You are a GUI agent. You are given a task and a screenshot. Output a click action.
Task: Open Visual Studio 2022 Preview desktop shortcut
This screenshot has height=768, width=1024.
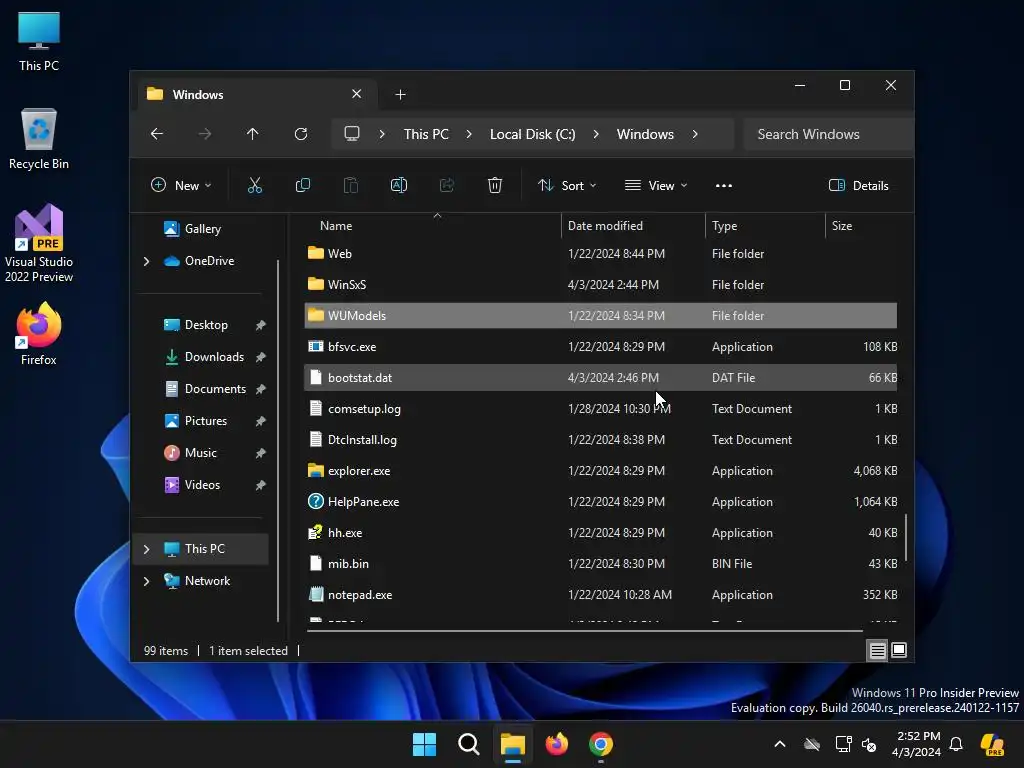click(39, 244)
